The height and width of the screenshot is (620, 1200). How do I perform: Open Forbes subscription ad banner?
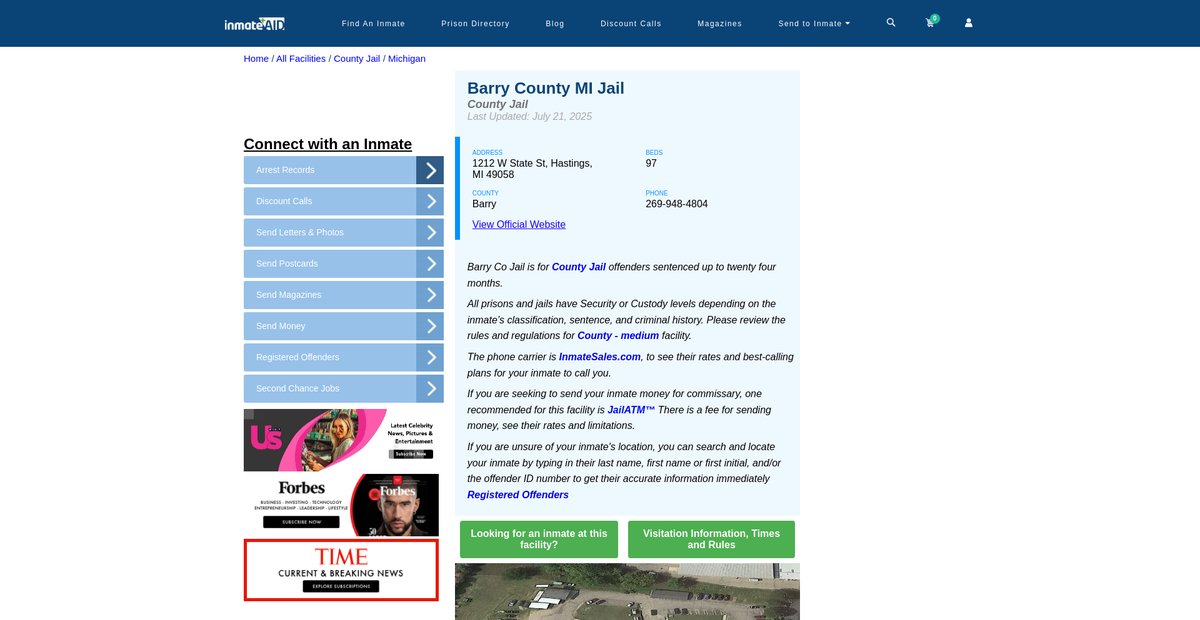coord(341,505)
